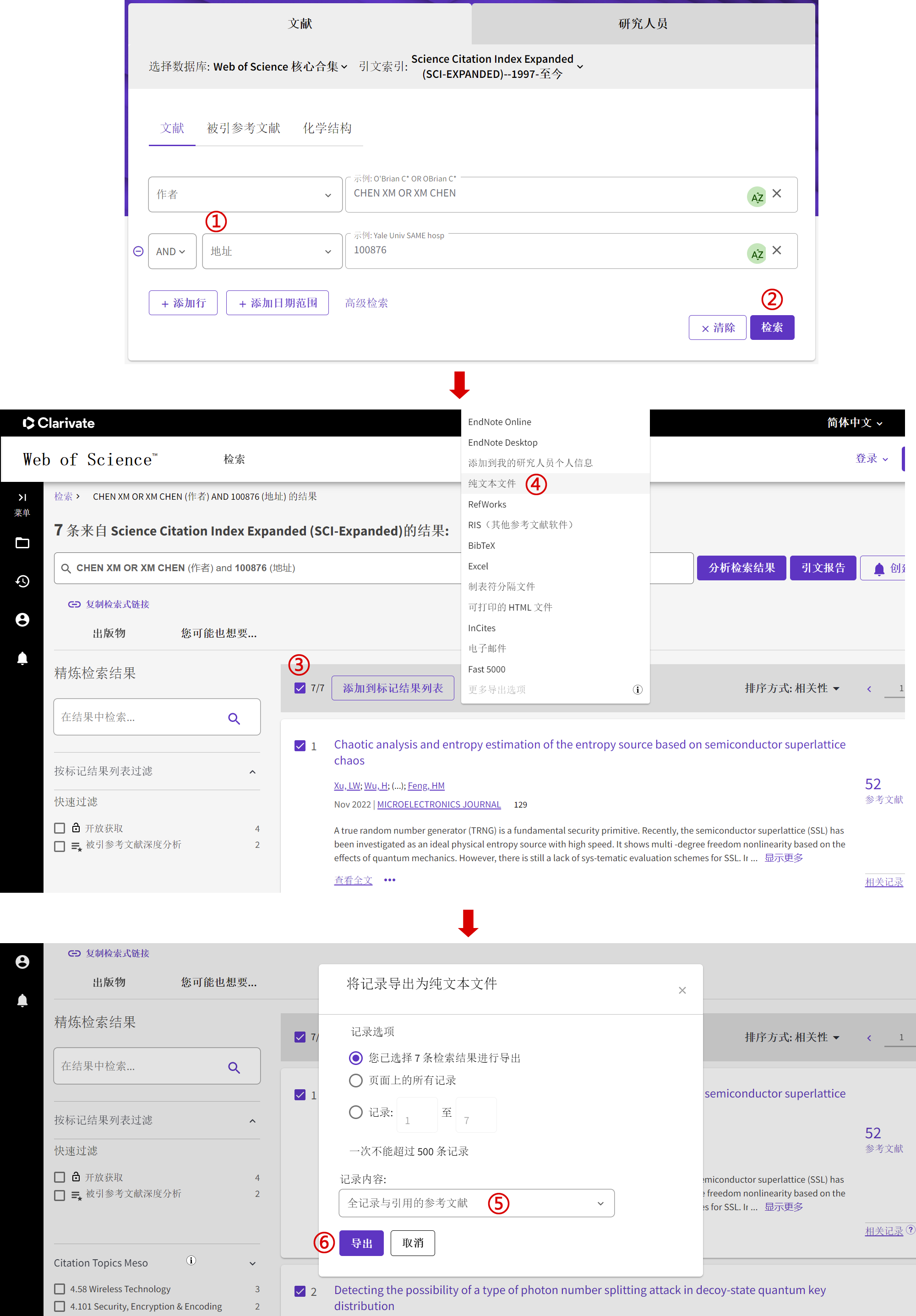This screenshot has height=1316, width=916.
Task: Click the 导出 button in export dialog
Action: pyautogui.click(x=362, y=1243)
